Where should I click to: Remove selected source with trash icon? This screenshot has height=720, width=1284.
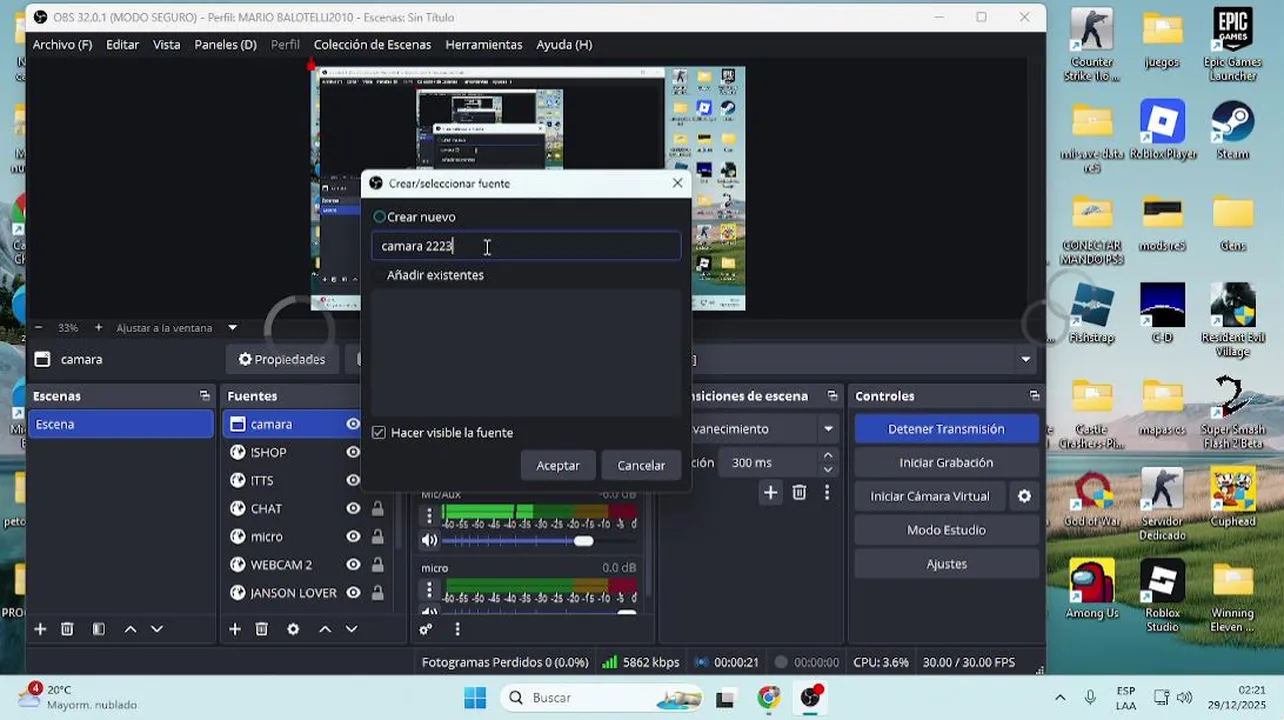click(x=261, y=629)
